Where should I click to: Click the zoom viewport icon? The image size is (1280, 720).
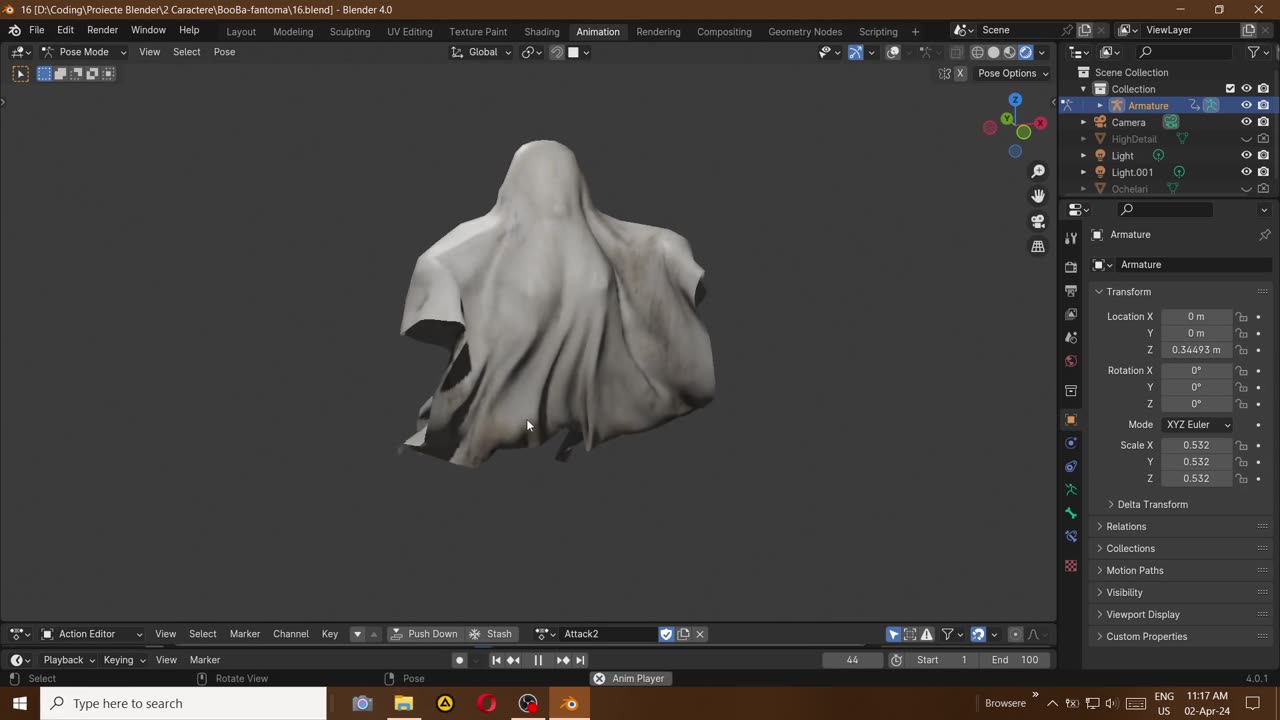click(x=1038, y=171)
